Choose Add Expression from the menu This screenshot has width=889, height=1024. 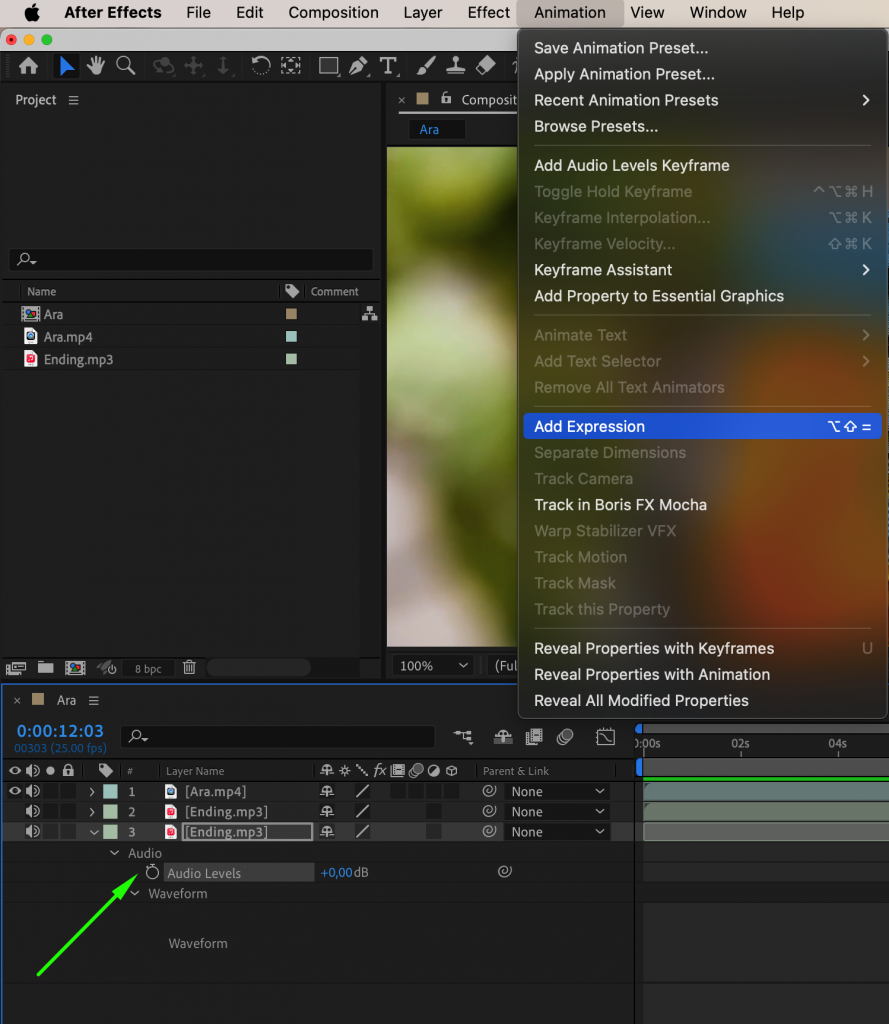pos(589,426)
